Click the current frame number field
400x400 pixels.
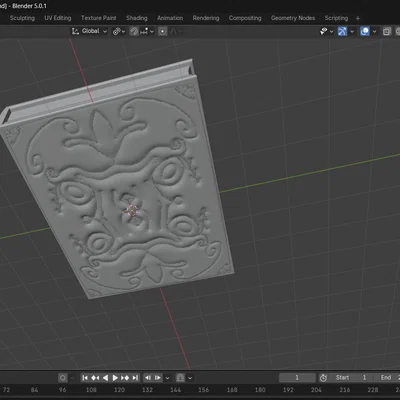coord(297,378)
